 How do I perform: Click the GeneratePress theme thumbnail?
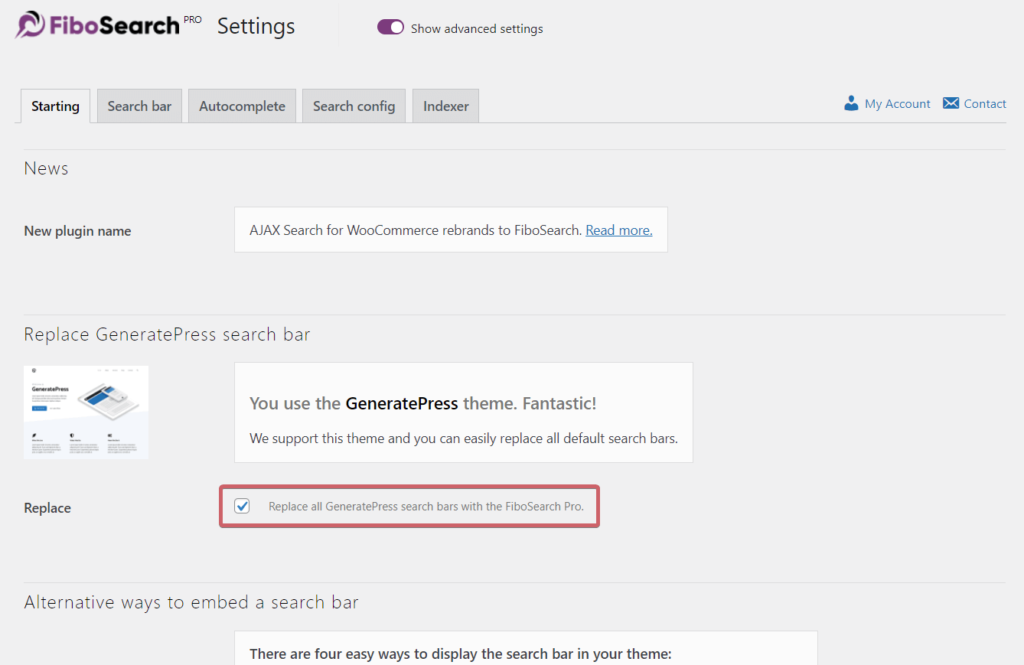86,412
